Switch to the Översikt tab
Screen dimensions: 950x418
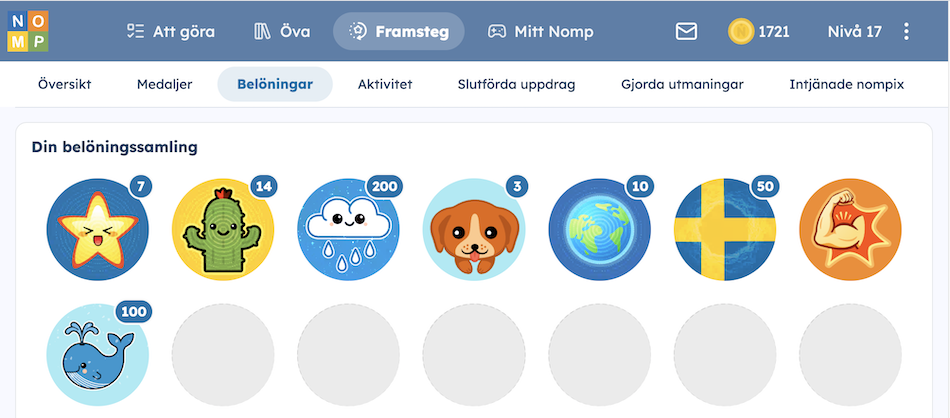pos(64,84)
